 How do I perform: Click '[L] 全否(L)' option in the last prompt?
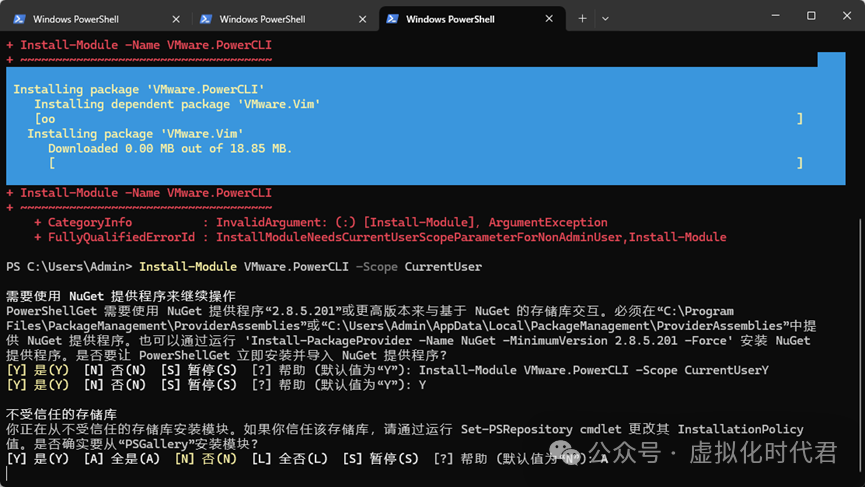pos(290,458)
